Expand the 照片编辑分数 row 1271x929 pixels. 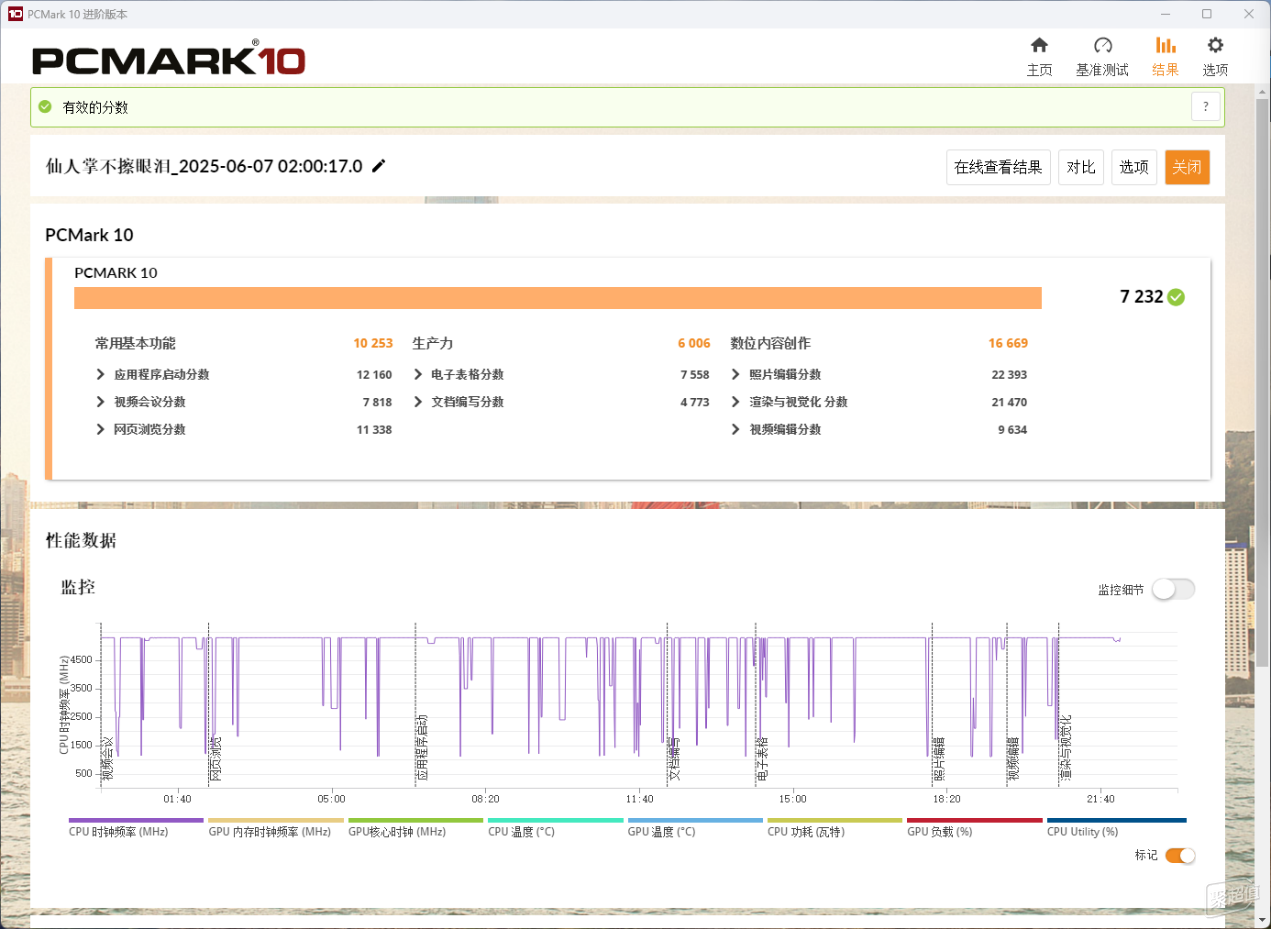point(879,375)
